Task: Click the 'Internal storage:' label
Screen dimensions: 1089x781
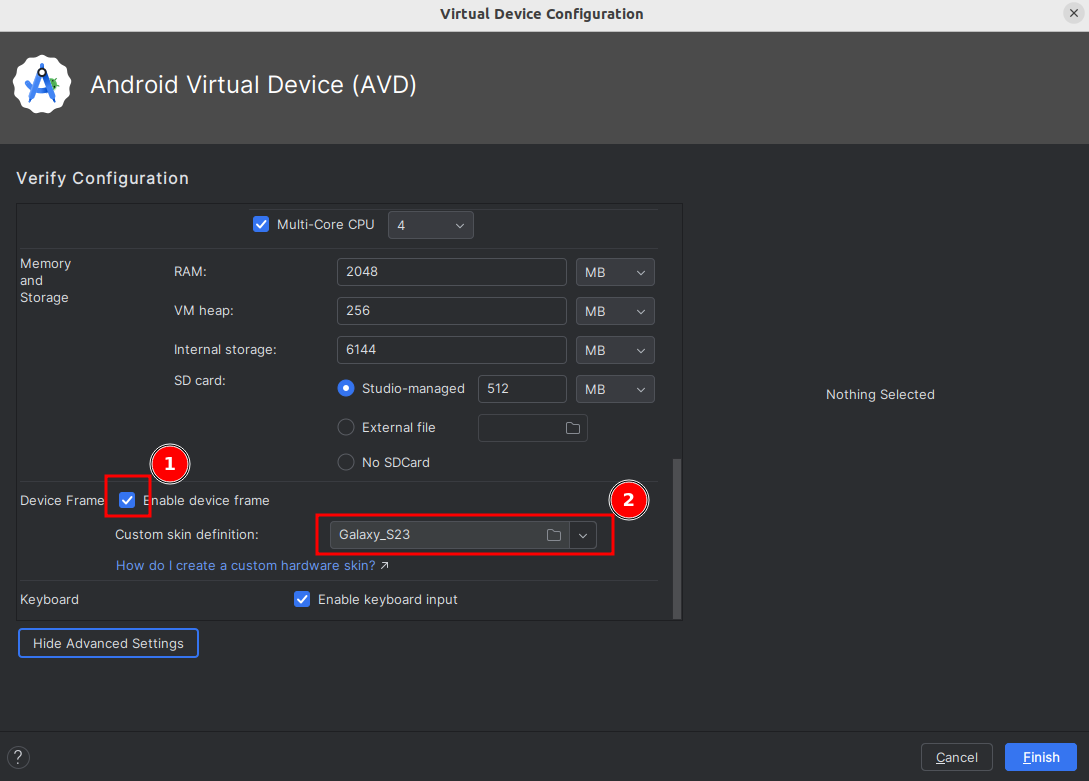Action: coord(225,350)
